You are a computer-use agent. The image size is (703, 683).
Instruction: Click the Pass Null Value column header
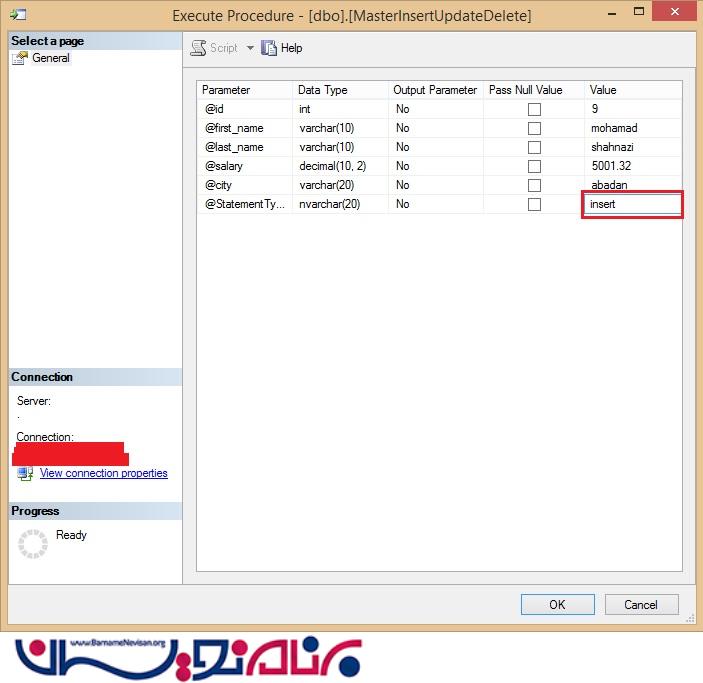point(534,90)
